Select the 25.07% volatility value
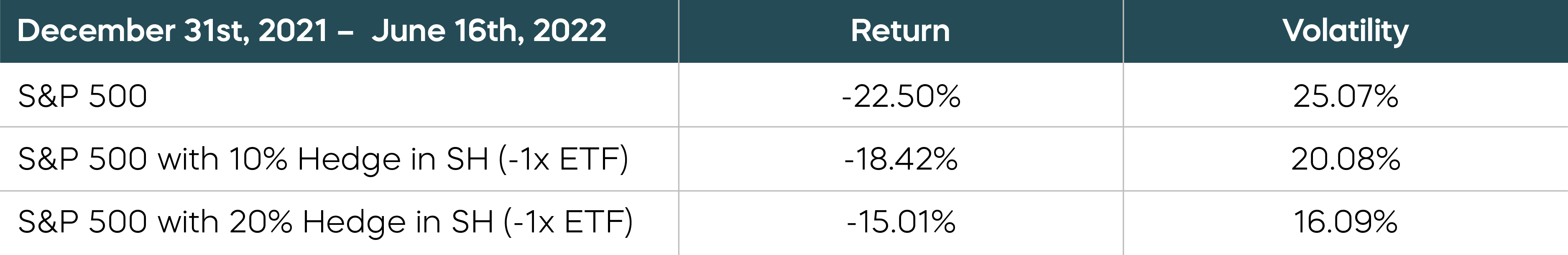This screenshot has width=1568, height=255. click(1345, 96)
